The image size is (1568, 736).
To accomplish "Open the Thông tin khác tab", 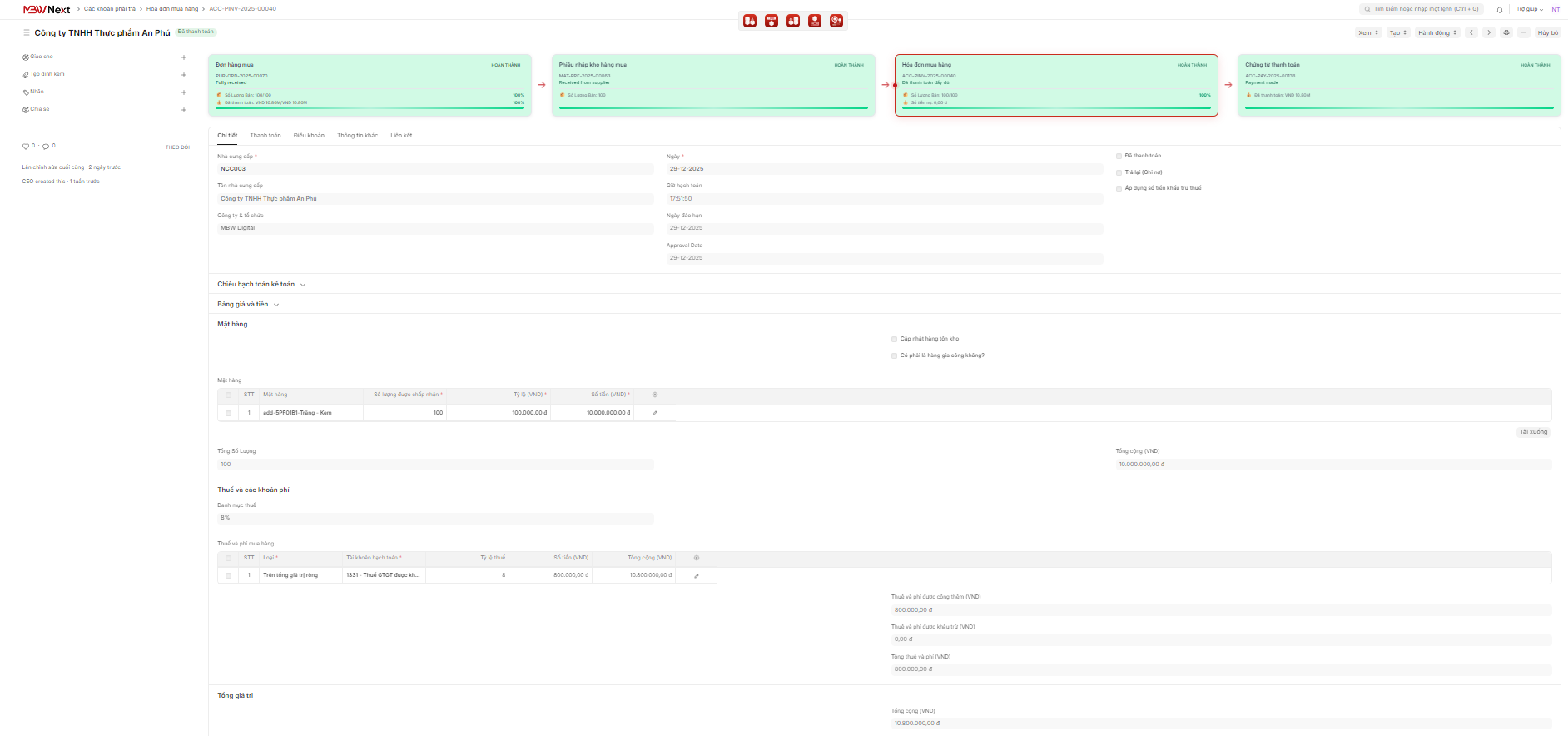I will [357, 136].
